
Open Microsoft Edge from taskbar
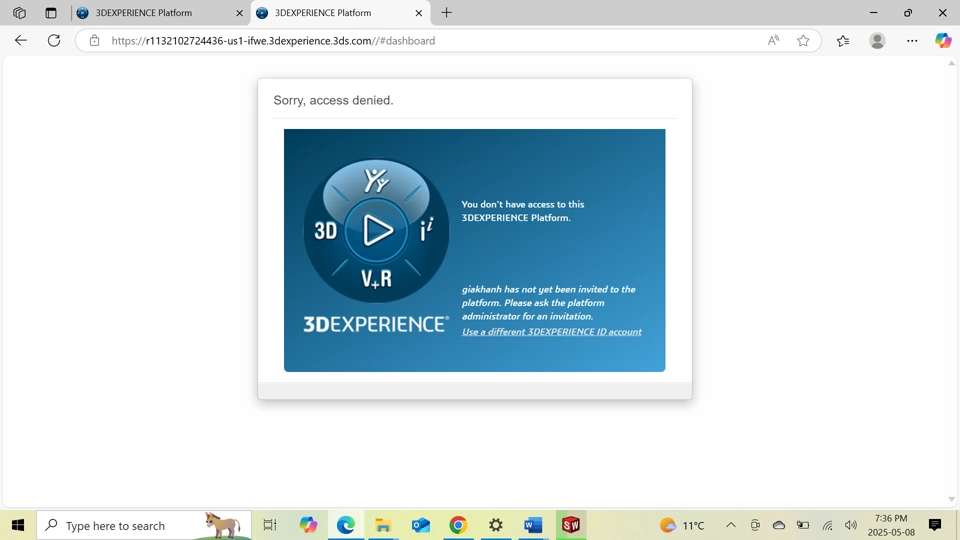346,525
